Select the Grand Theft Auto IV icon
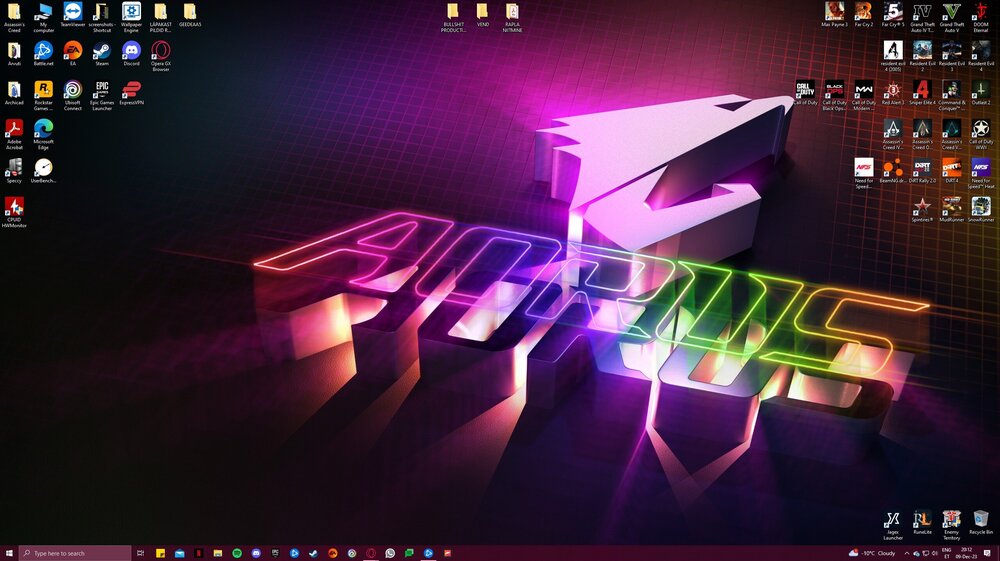1000x561 pixels. 922,17
